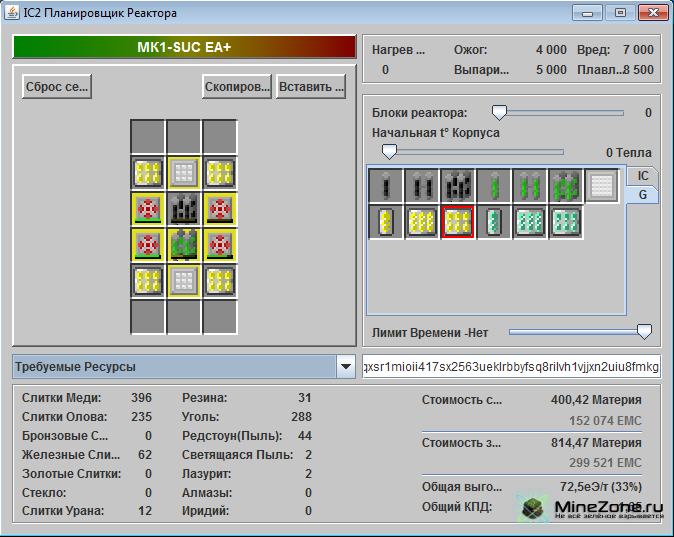Select the dual black rod palette icon
Viewport: 674px width, 537px height.
(421, 186)
